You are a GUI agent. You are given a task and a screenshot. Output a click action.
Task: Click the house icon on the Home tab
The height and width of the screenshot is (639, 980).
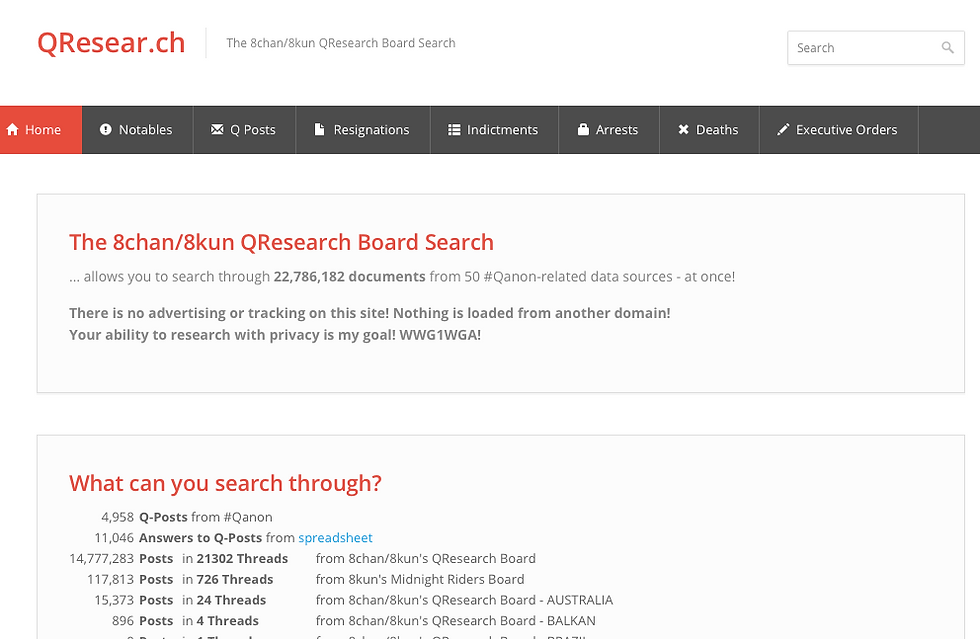12,129
